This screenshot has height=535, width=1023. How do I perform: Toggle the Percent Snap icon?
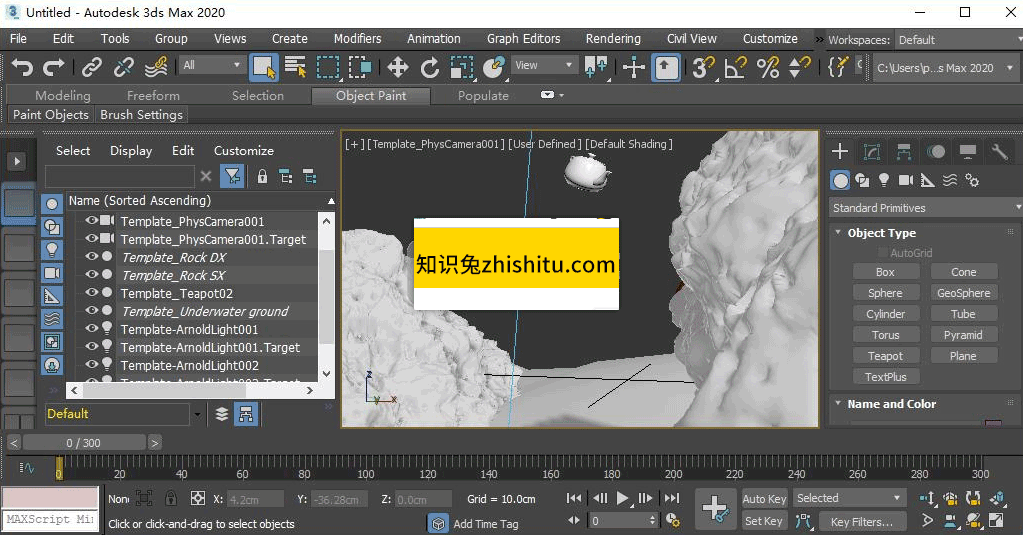767,67
